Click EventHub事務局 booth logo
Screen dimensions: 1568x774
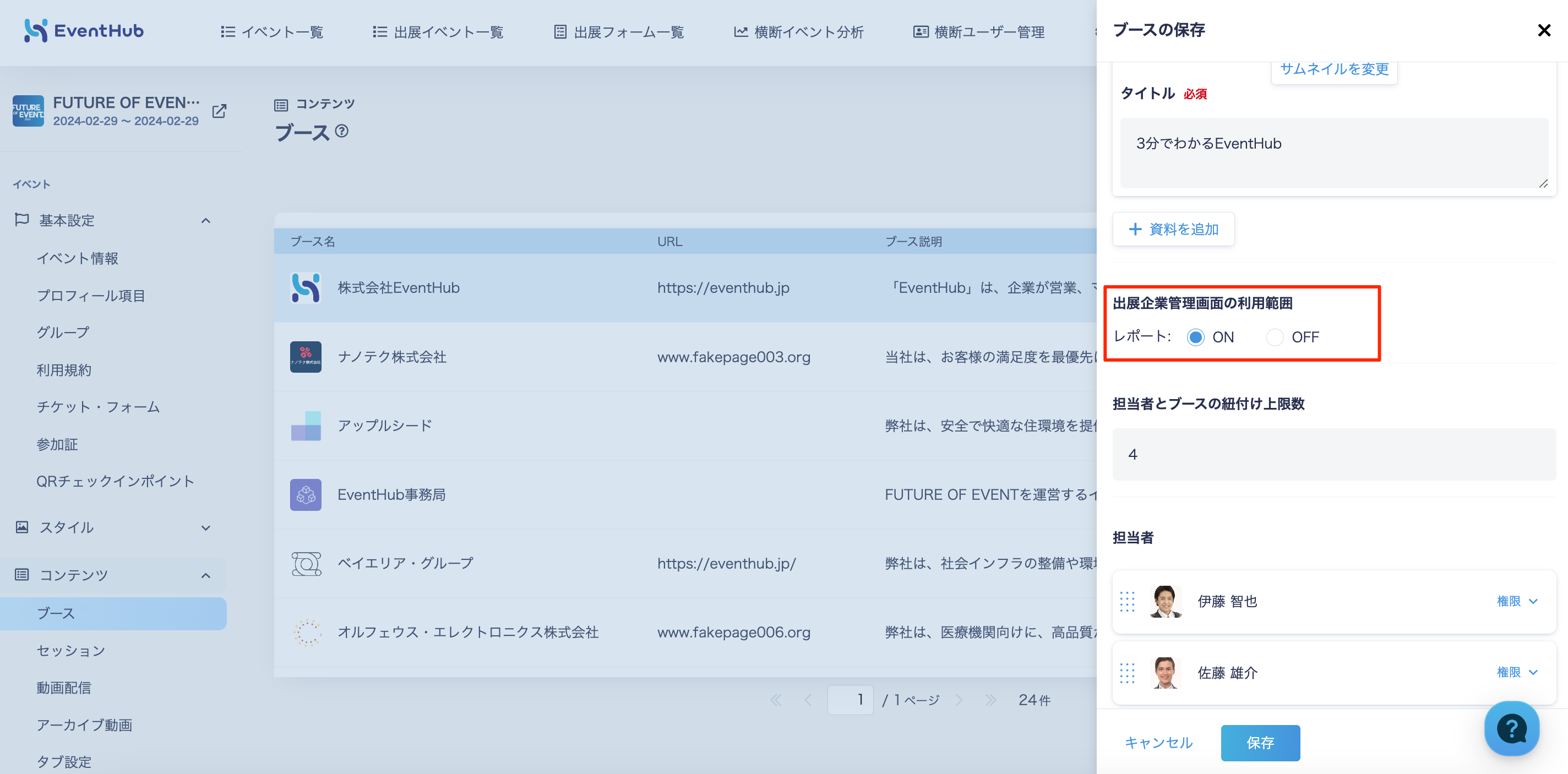tap(306, 495)
